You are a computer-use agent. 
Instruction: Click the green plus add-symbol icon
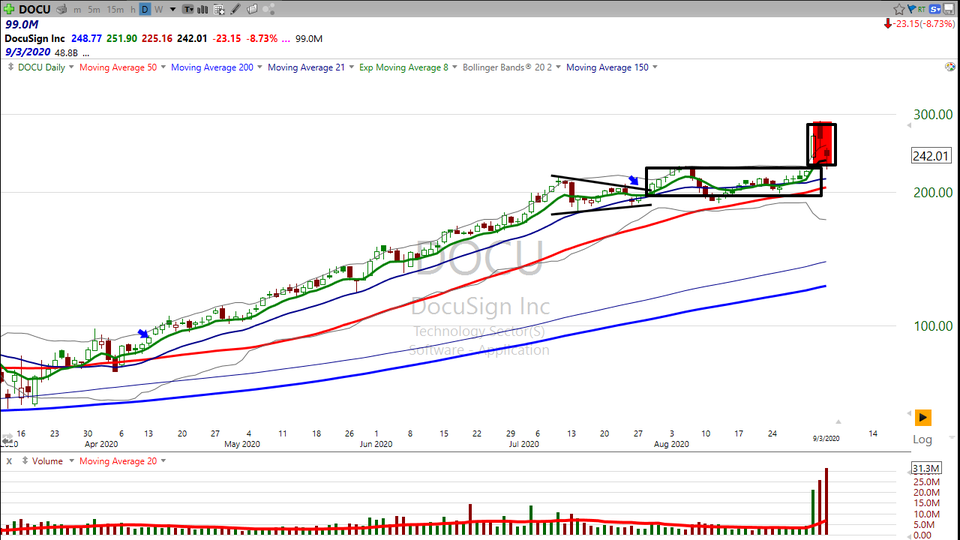(9, 9)
